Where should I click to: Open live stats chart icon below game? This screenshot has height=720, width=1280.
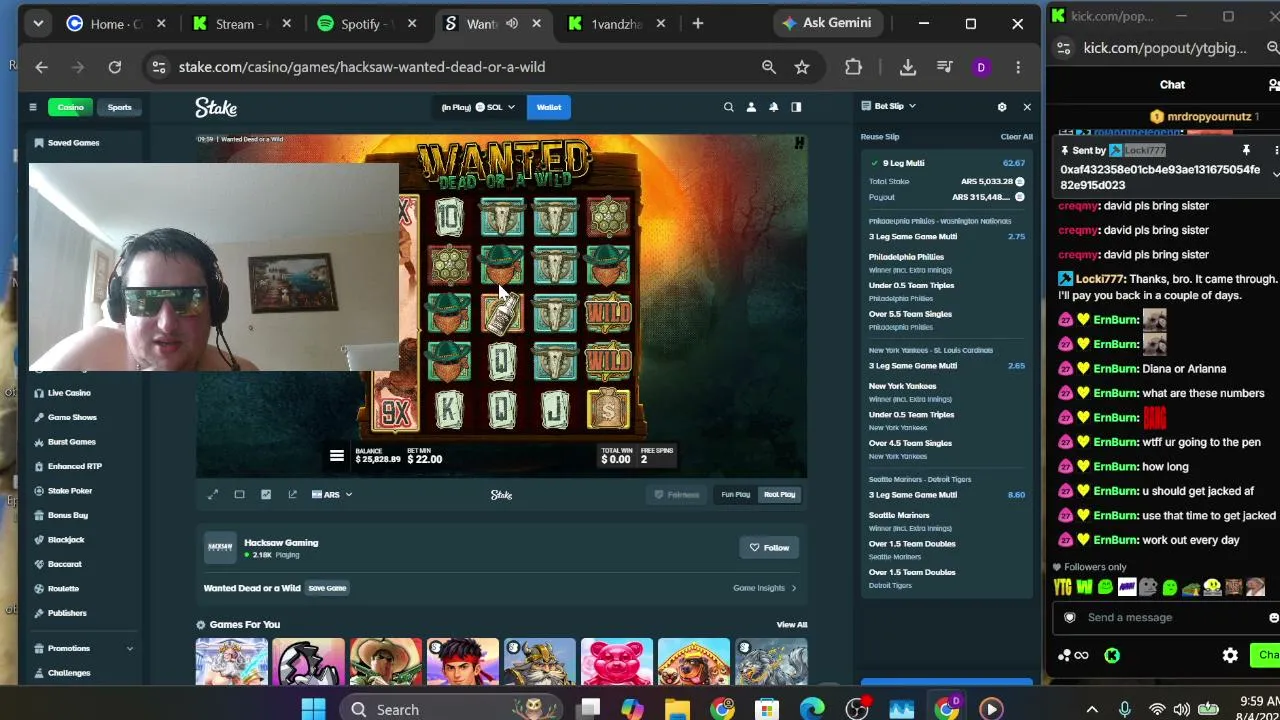click(x=266, y=494)
